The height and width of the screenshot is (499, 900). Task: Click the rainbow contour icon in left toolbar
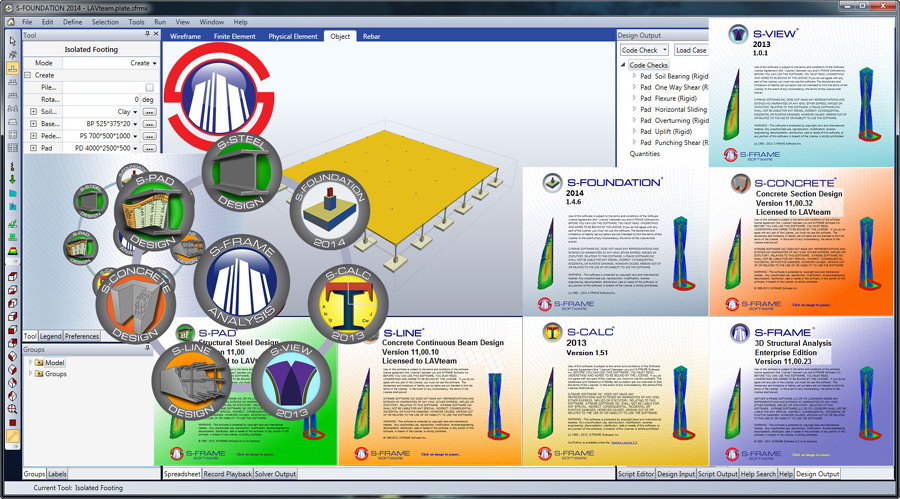(13, 251)
